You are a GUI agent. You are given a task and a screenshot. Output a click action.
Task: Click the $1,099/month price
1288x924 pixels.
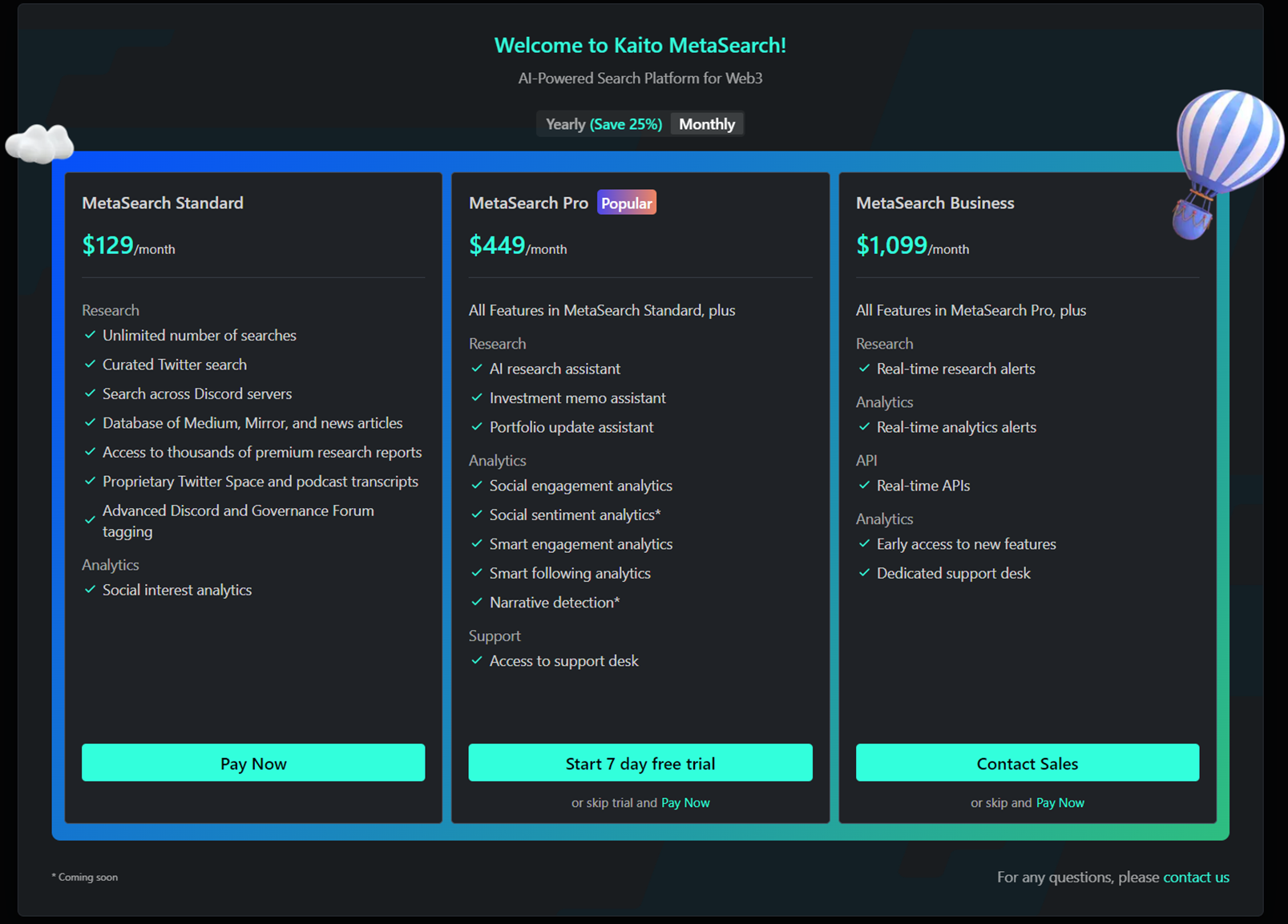(912, 245)
